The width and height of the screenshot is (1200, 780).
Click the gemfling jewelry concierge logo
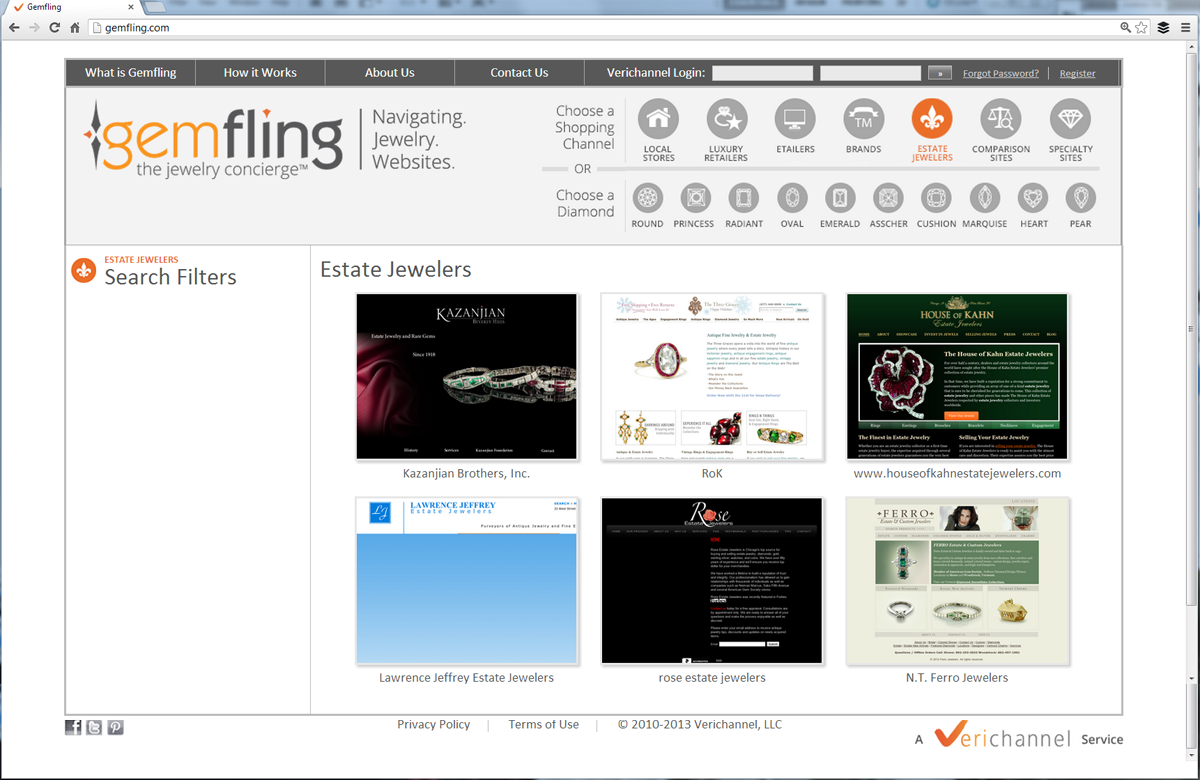coord(213,140)
